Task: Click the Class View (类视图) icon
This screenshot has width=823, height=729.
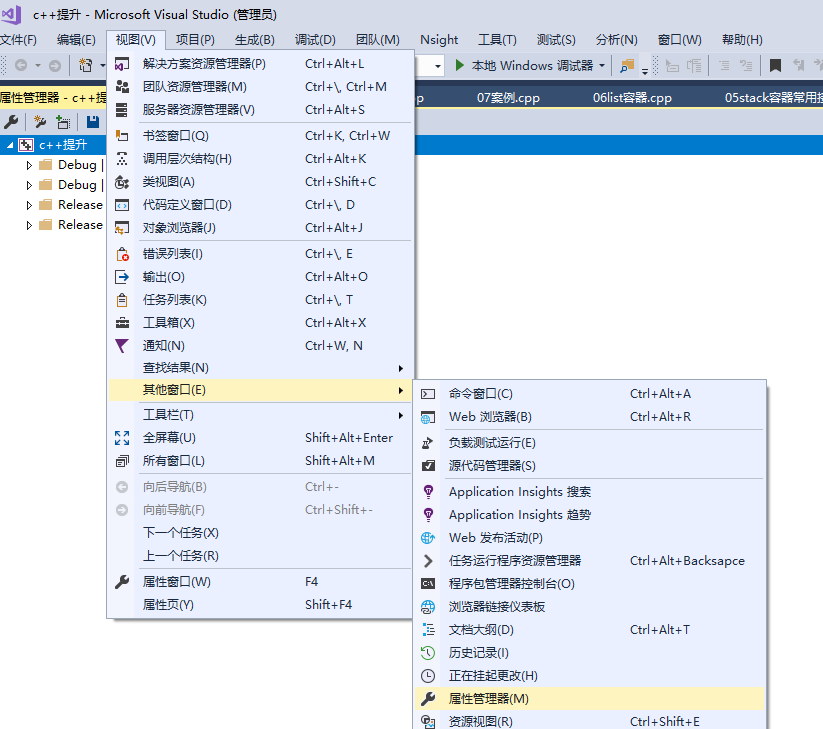Action: (122, 182)
